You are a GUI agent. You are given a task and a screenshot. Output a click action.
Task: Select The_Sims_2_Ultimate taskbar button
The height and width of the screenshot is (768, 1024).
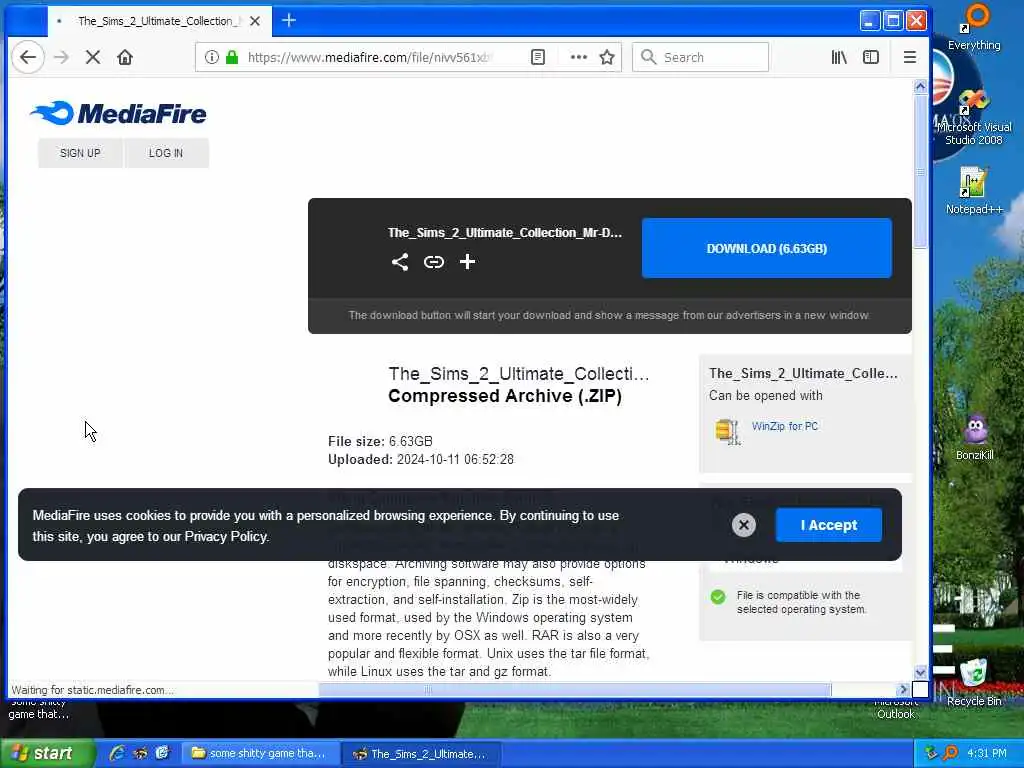point(421,754)
